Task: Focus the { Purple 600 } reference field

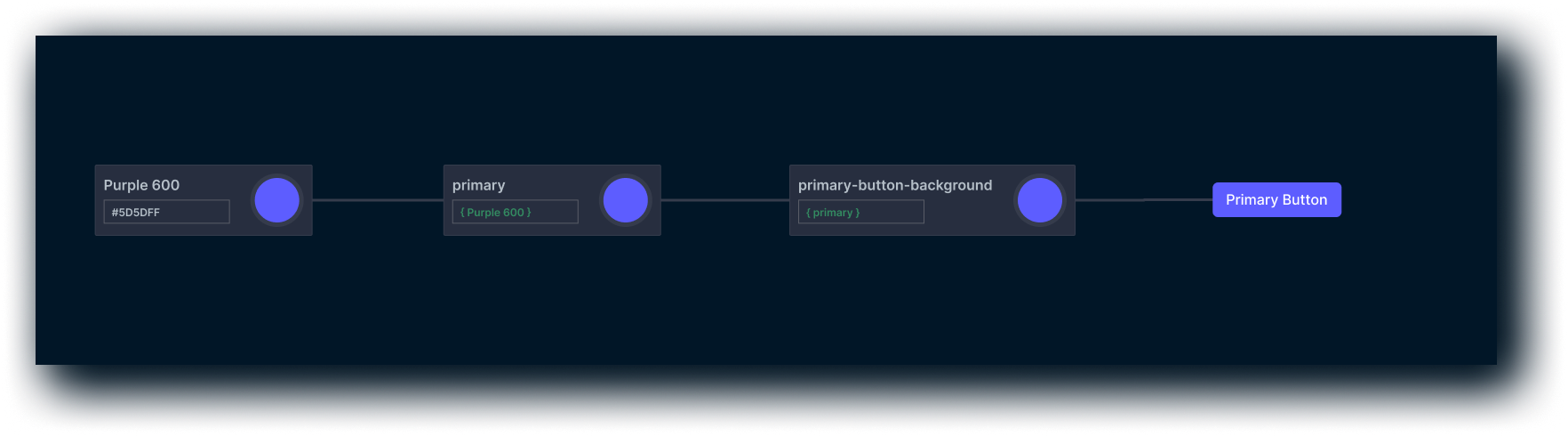Action: click(x=515, y=212)
